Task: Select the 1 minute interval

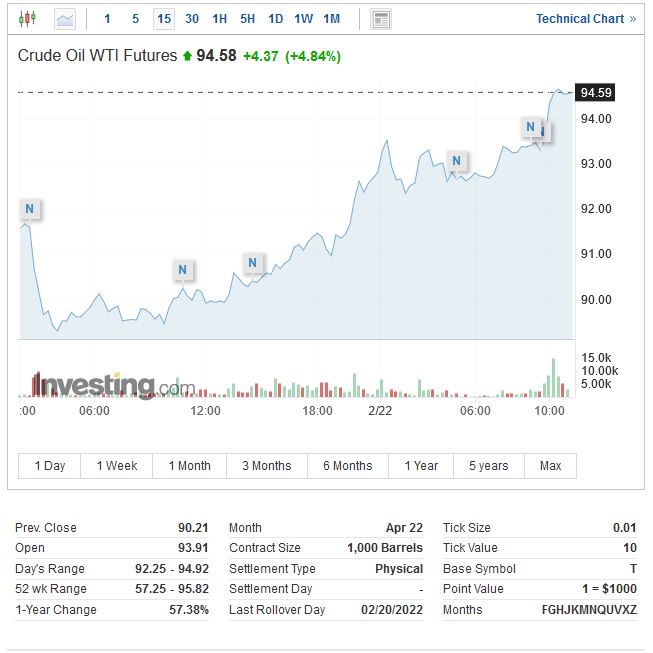Action: 108,19
